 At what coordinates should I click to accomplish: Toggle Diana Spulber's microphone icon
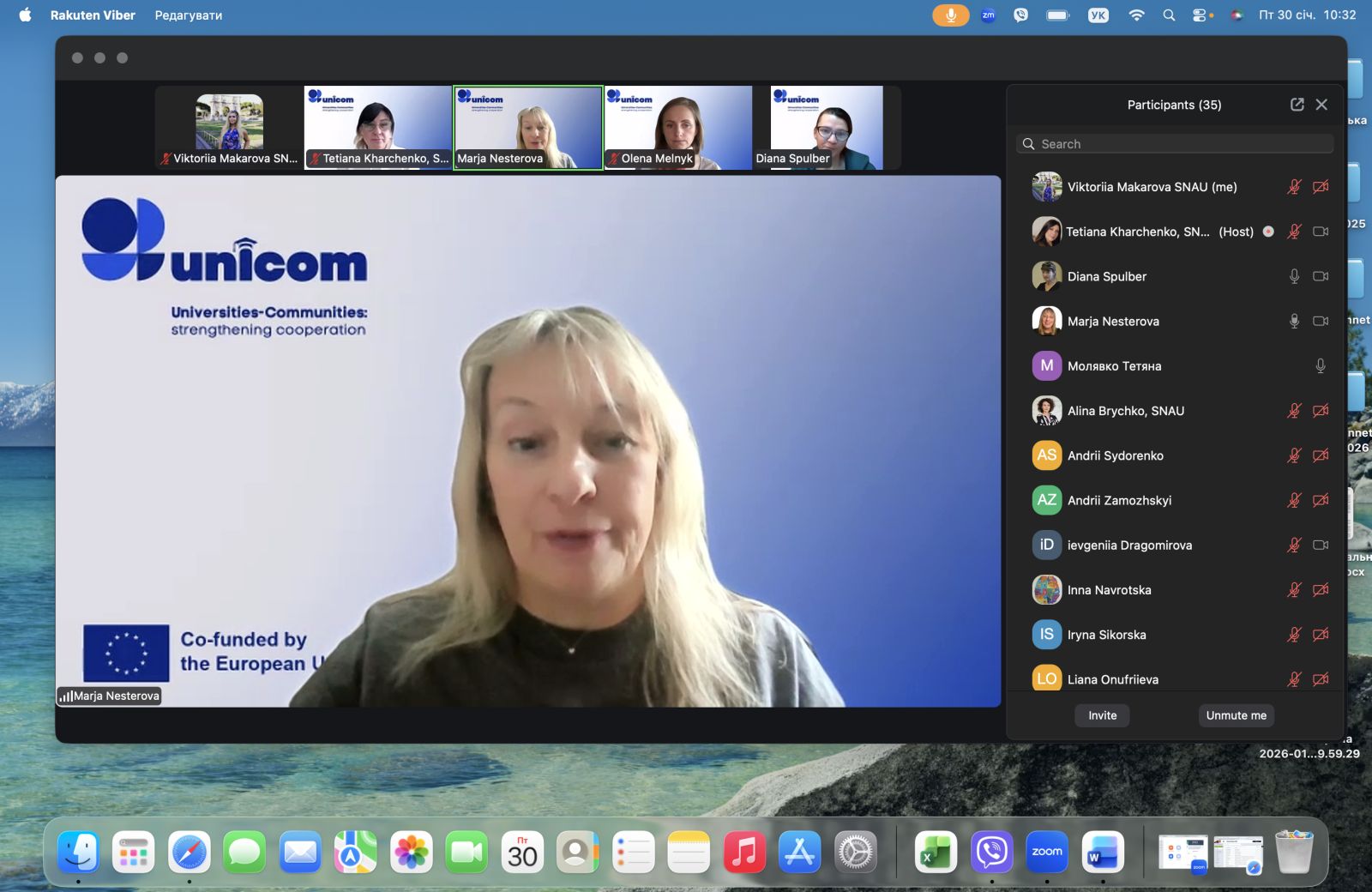(x=1294, y=276)
